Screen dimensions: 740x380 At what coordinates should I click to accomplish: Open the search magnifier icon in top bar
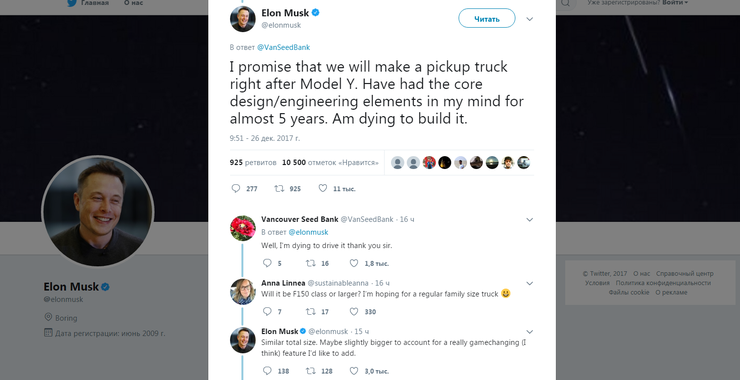pyautogui.click(x=566, y=3)
